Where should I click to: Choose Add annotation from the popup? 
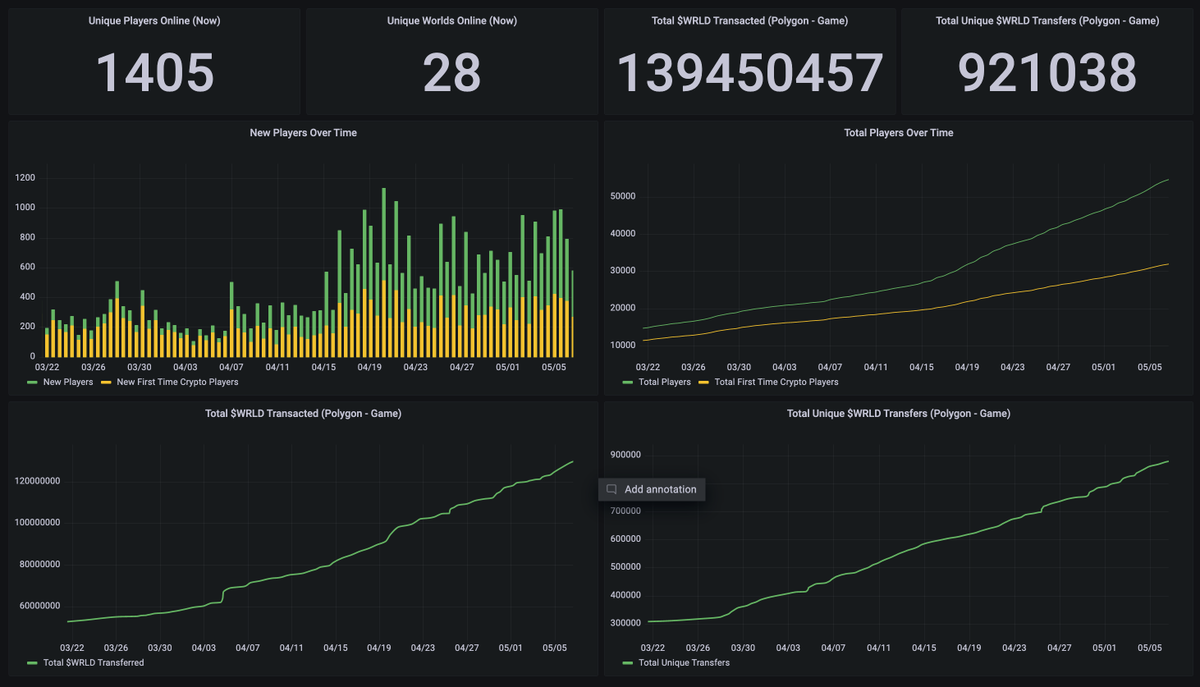(x=652, y=490)
